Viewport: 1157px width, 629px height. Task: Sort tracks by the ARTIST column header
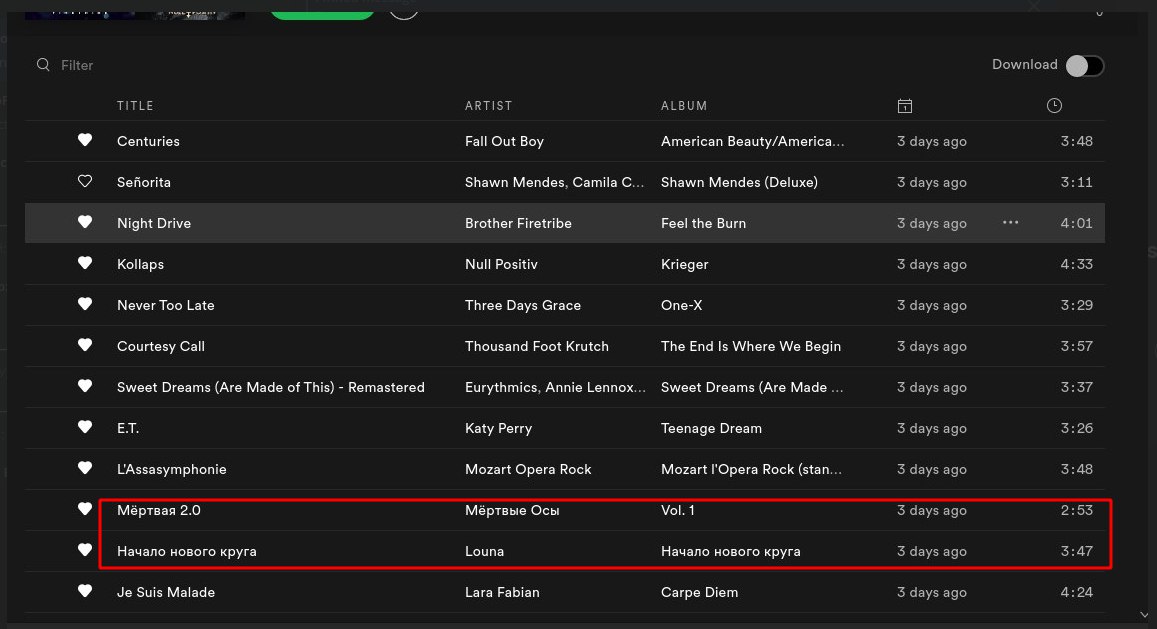coord(488,106)
